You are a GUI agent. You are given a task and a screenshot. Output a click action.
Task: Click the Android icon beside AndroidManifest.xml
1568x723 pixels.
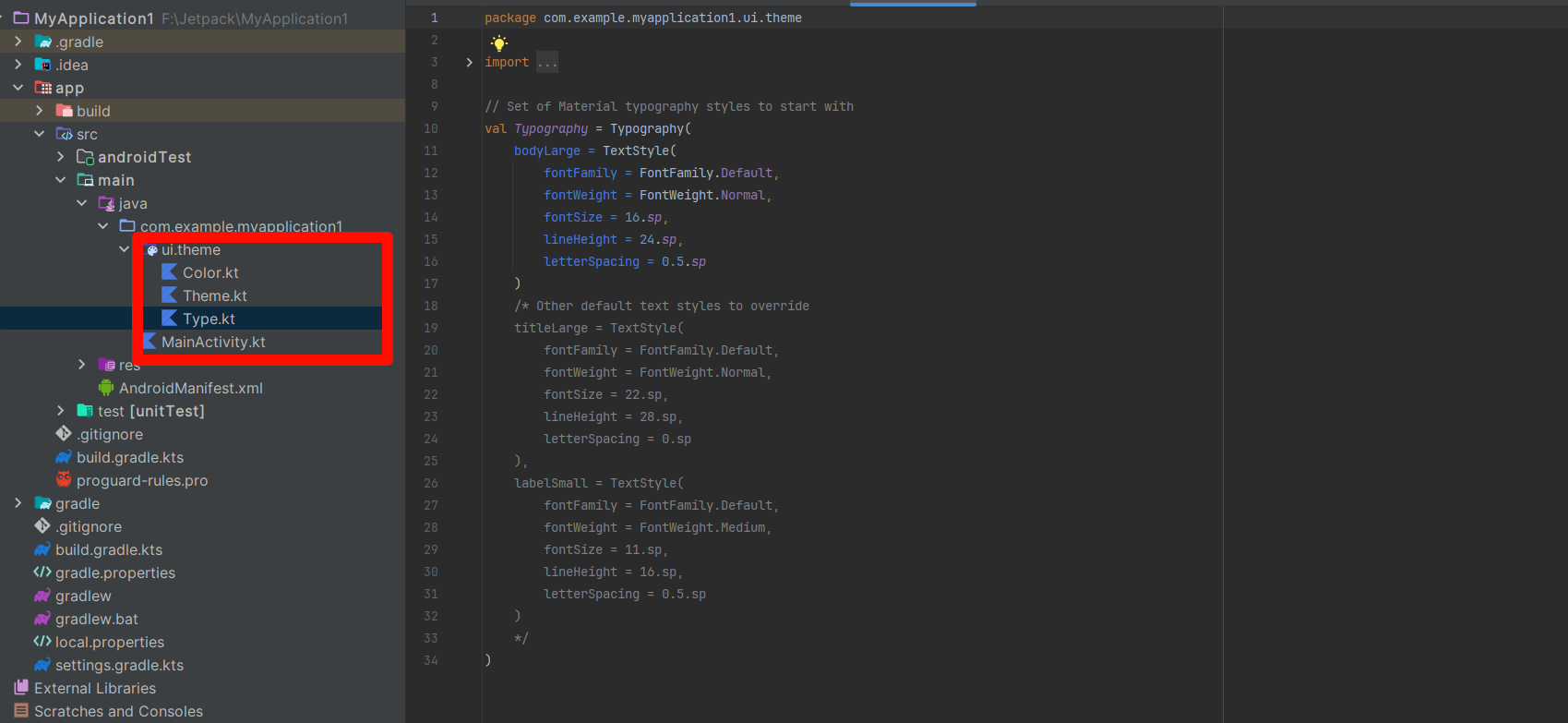coord(106,388)
